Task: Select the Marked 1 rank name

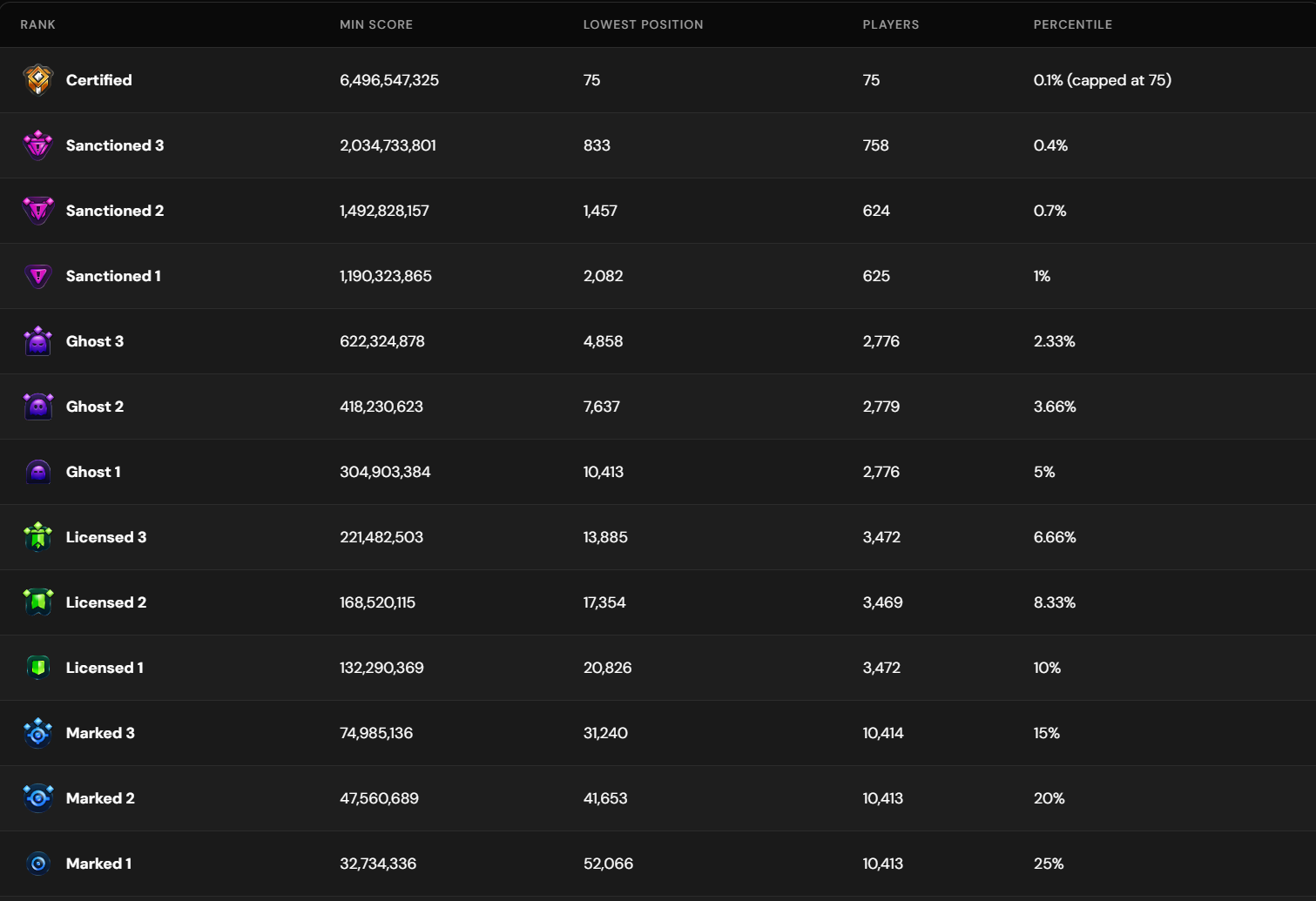Action: 98,864
